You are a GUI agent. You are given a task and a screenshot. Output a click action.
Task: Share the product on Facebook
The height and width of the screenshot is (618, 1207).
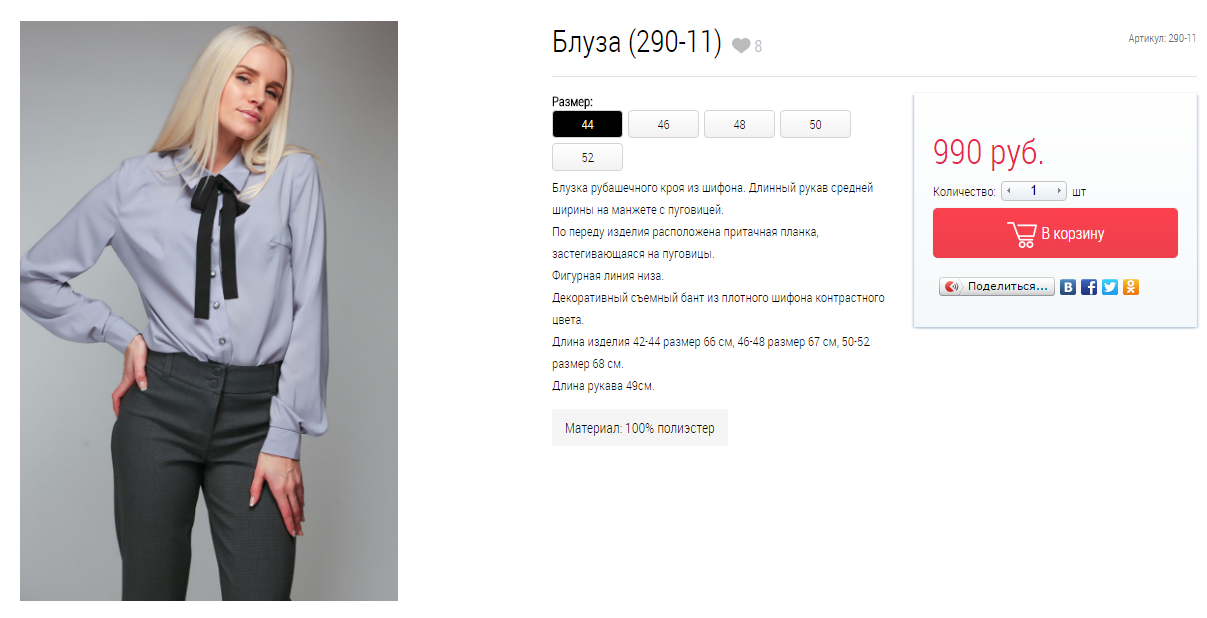[1089, 287]
